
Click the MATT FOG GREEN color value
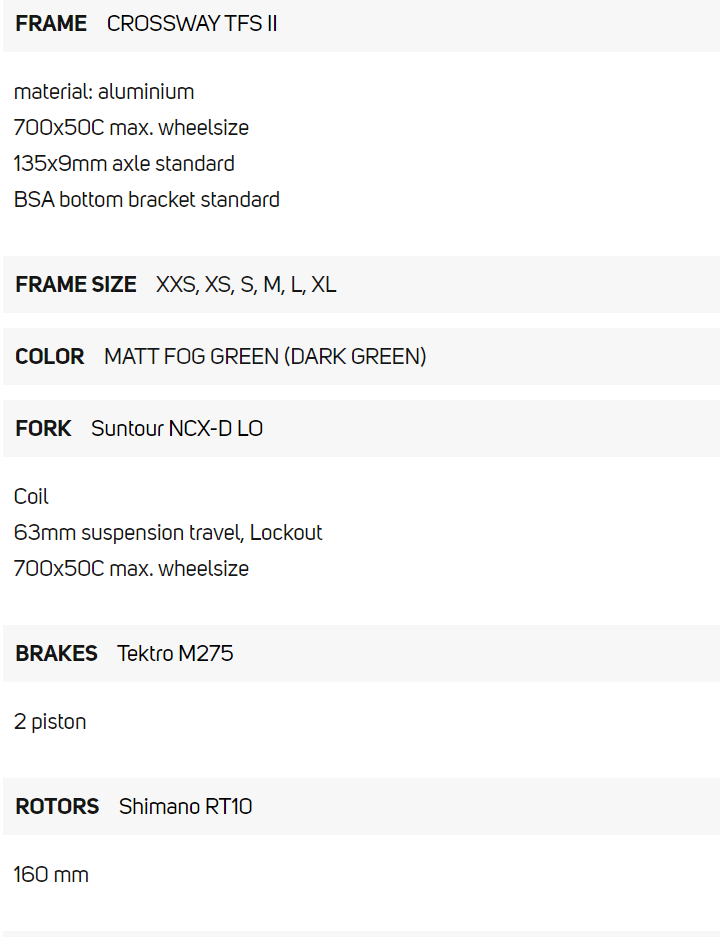point(265,357)
